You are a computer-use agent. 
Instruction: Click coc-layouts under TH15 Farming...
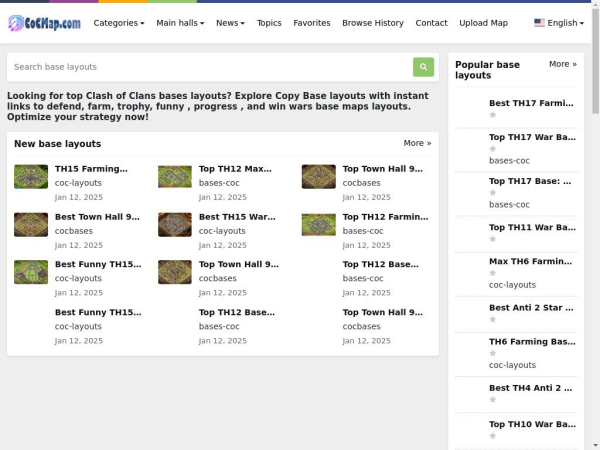tap(78, 183)
